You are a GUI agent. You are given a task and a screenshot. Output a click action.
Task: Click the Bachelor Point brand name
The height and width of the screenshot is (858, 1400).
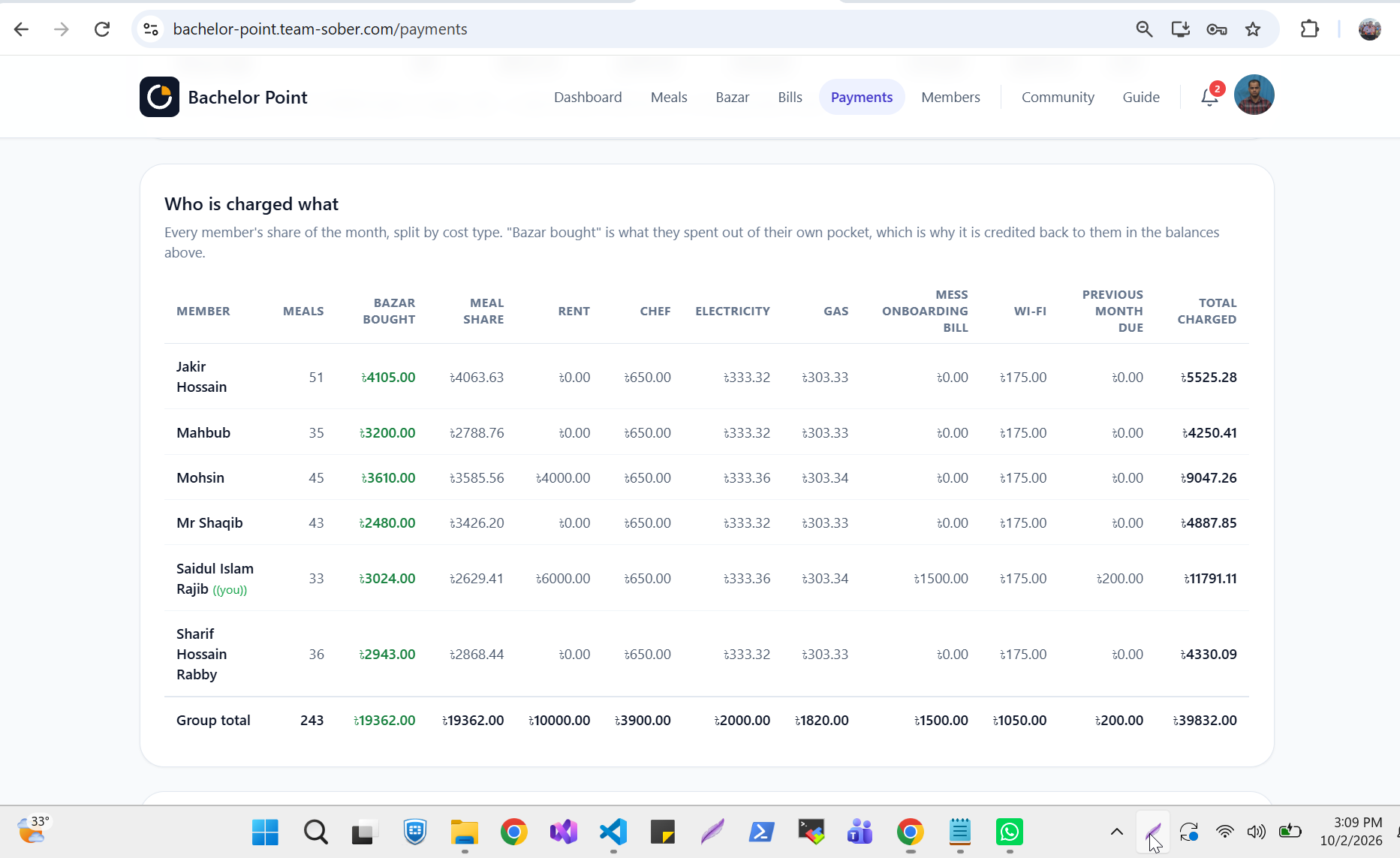coord(248,97)
